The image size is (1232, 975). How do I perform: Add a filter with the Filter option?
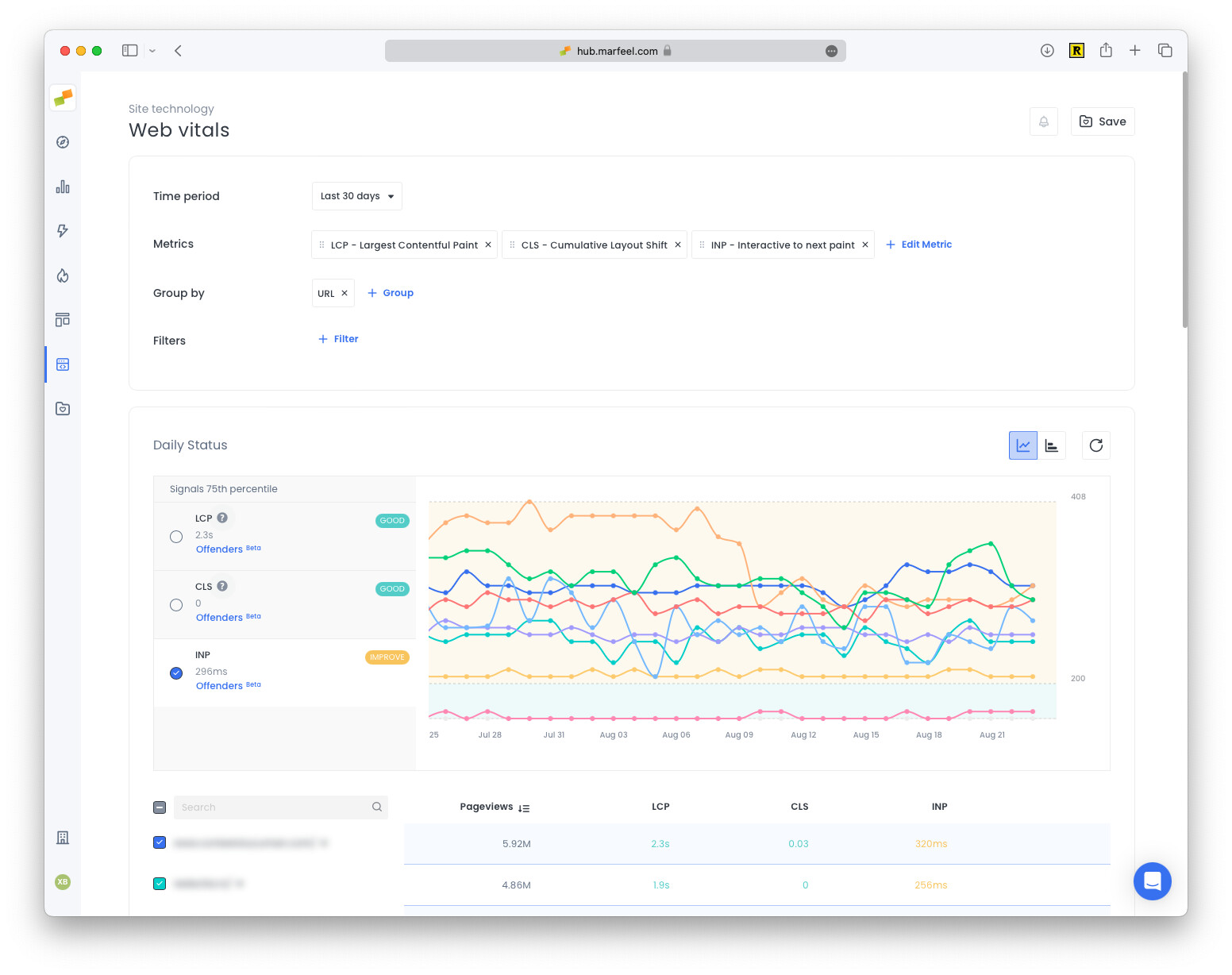[337, 338]
